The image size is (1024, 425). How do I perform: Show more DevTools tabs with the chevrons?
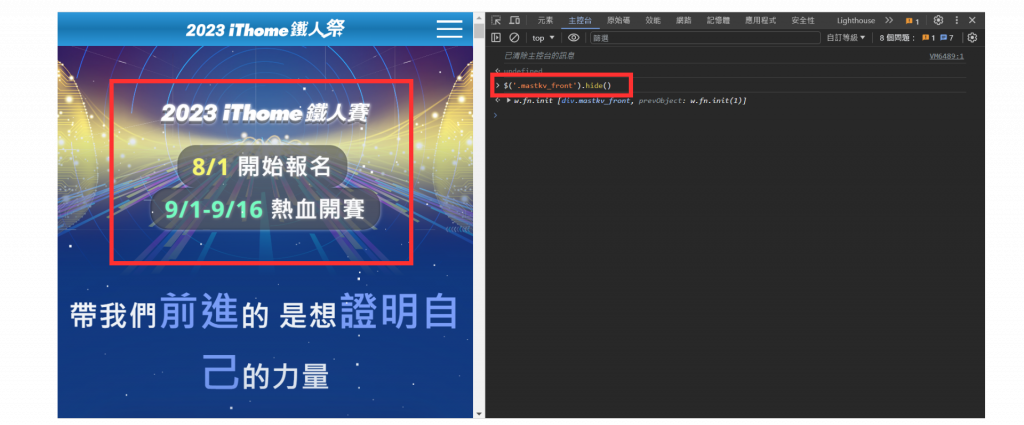coord(889,20)
